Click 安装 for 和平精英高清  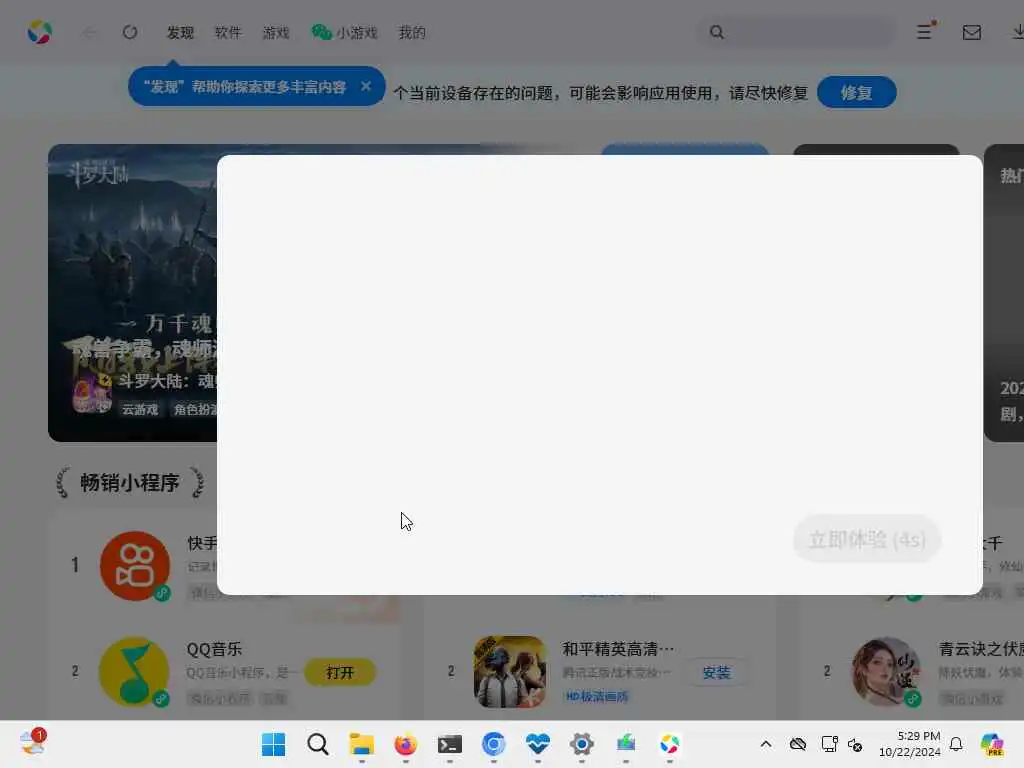click(716, 673)
